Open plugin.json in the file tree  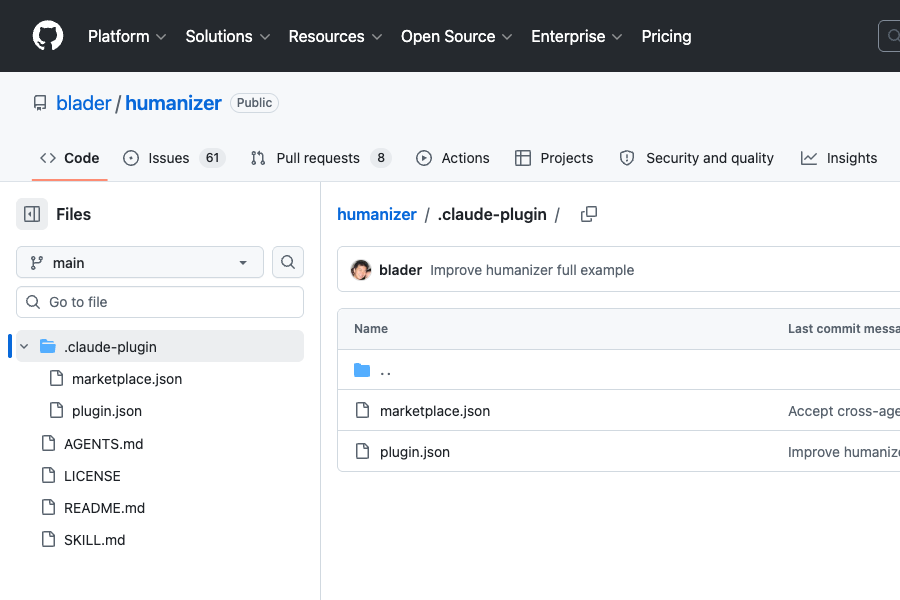pos(107,411)
